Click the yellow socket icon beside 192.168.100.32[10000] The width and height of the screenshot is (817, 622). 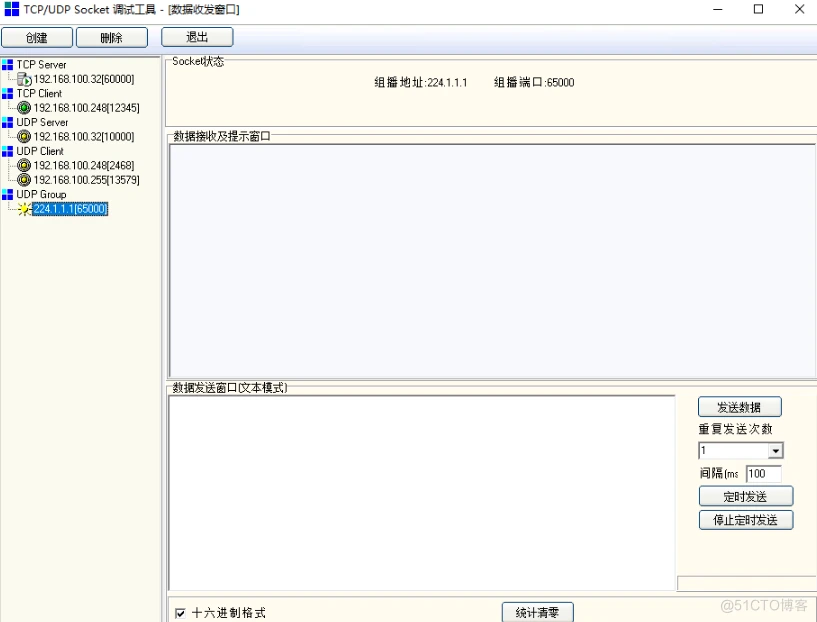pos(23,136)
